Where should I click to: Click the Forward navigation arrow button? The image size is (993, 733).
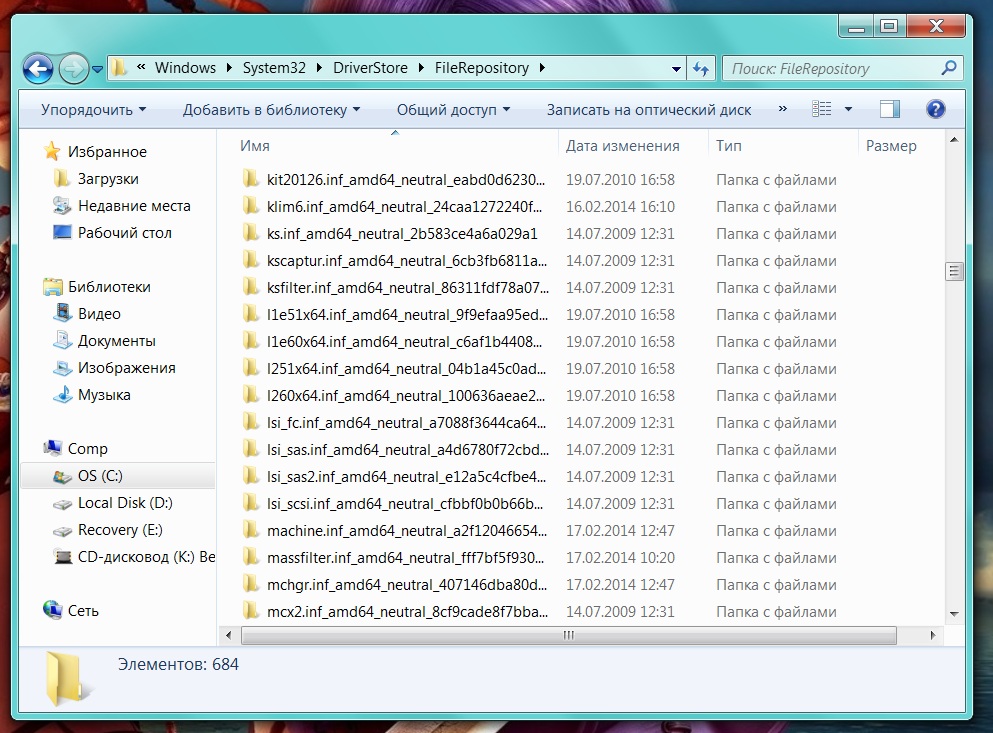[x=73, y=68]
